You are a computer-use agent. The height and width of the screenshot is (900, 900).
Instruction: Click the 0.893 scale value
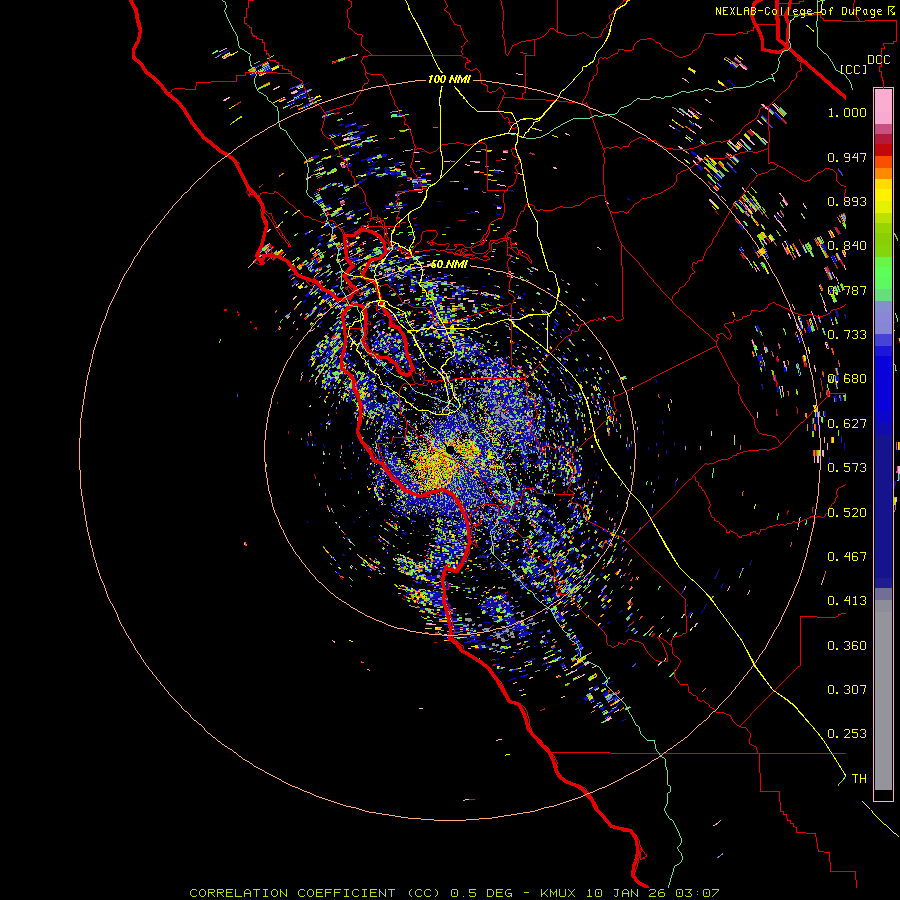click(847, 201)
